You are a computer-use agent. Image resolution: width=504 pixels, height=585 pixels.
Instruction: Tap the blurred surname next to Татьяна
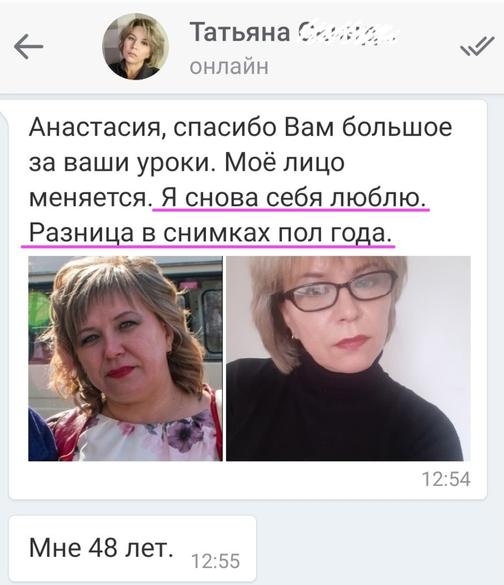coord(347,34)
